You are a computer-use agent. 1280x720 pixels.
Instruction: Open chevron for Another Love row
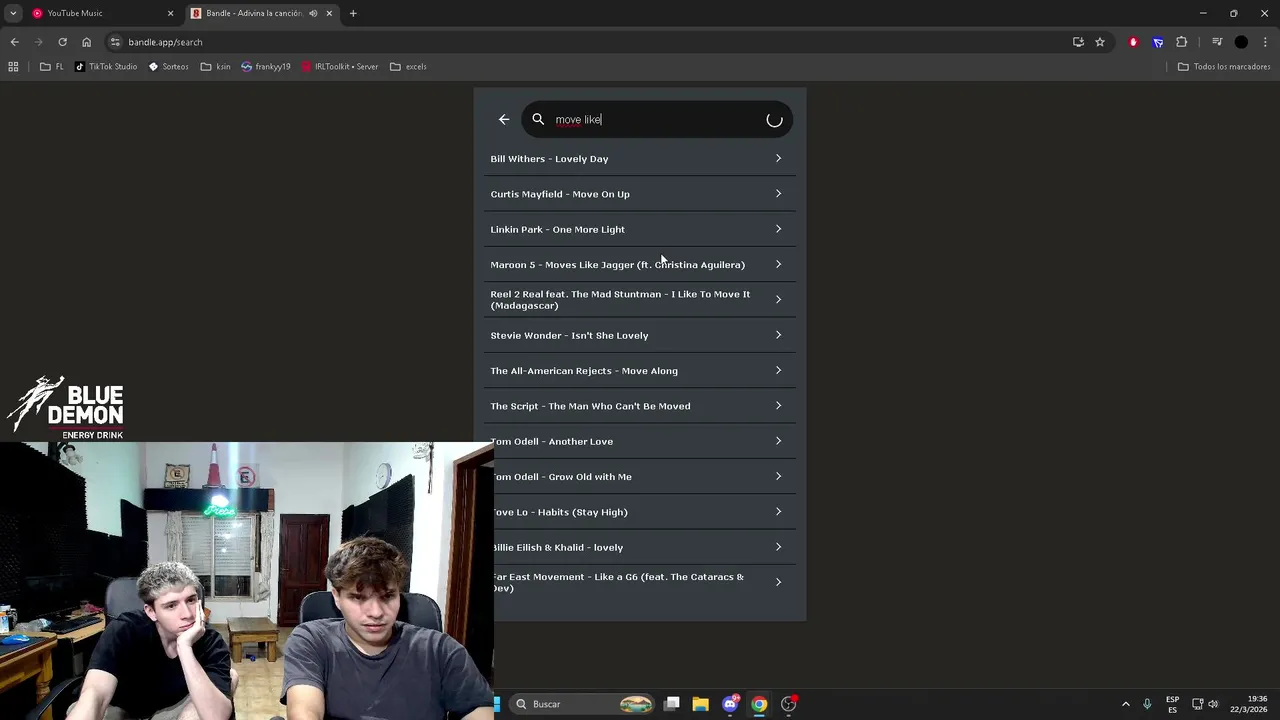click(x=778, y=441)
